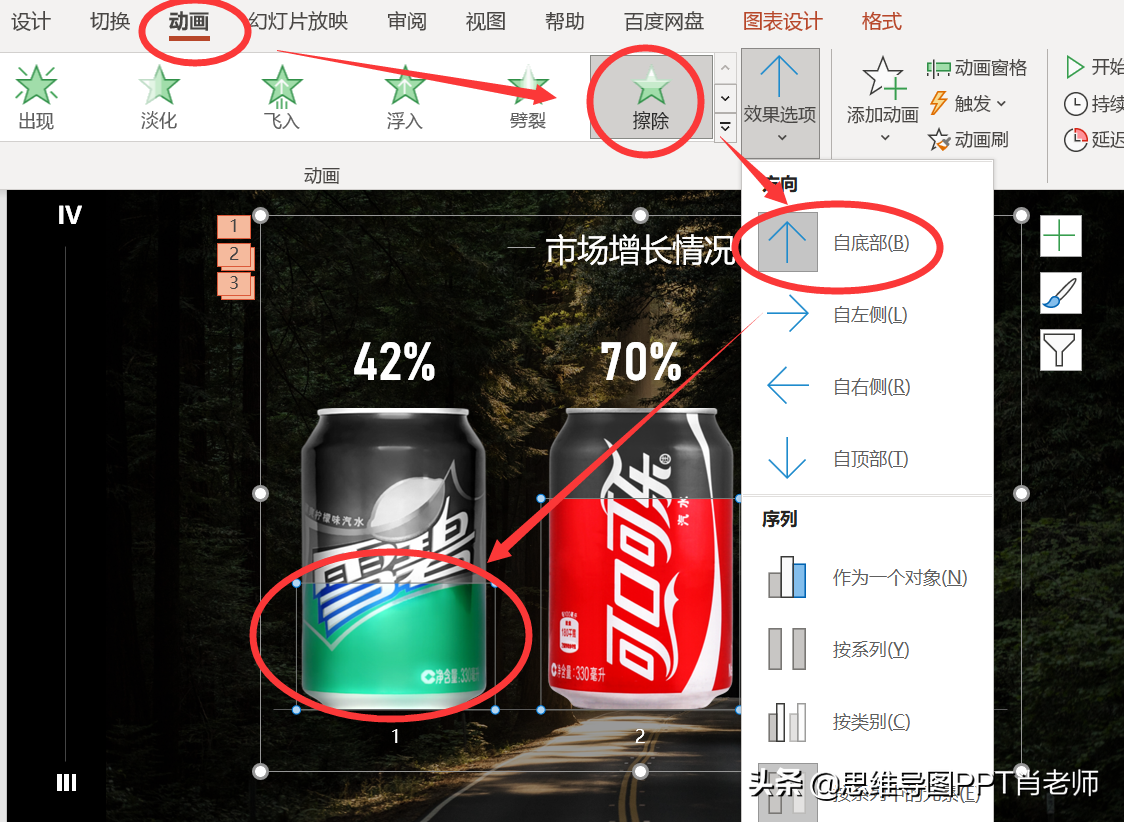Screen dimensions: 1124x822
Task: Click axis label 2 under Coca-Cola can
Action: coord(640,736)
